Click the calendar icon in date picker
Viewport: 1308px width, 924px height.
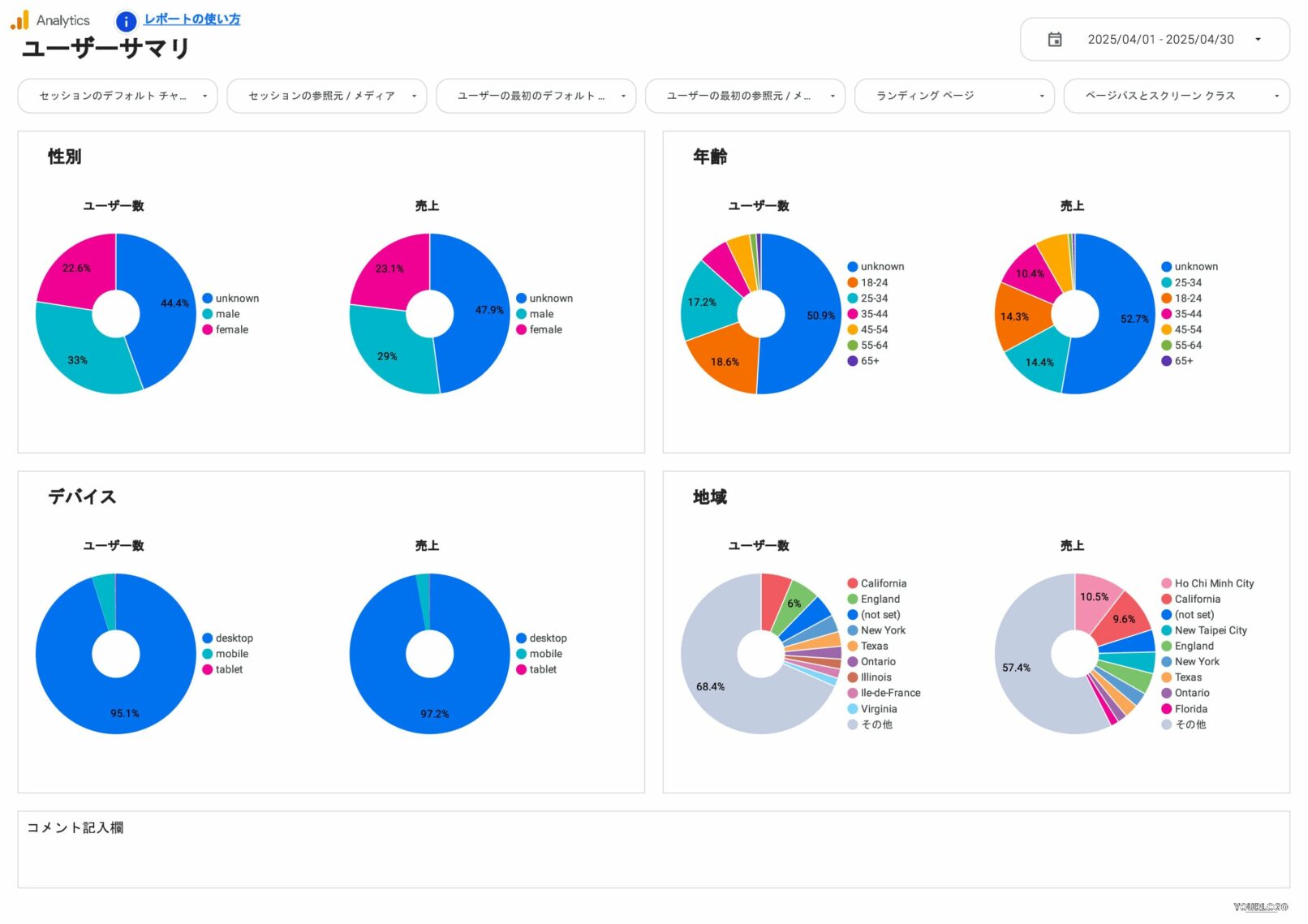[x=1054, y=39]
